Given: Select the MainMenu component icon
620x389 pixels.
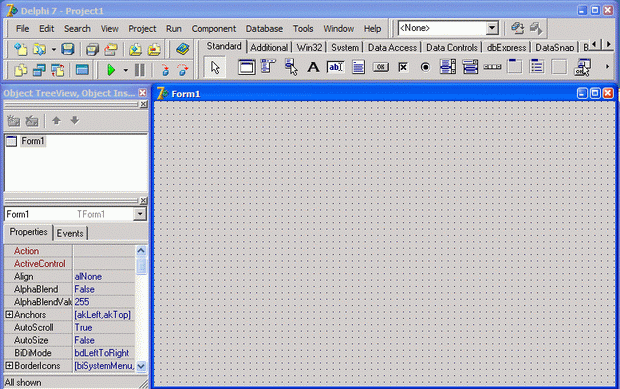Looking at the screenshot, I should [x=268, y=67].
